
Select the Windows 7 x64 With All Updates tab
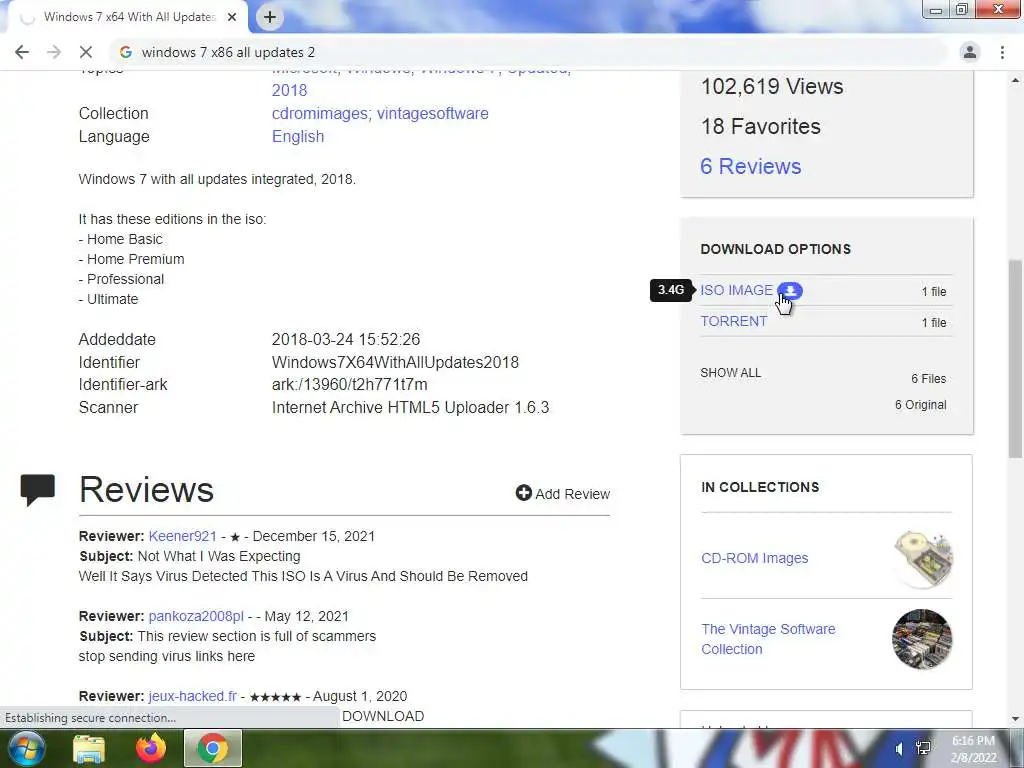[129, 17]
